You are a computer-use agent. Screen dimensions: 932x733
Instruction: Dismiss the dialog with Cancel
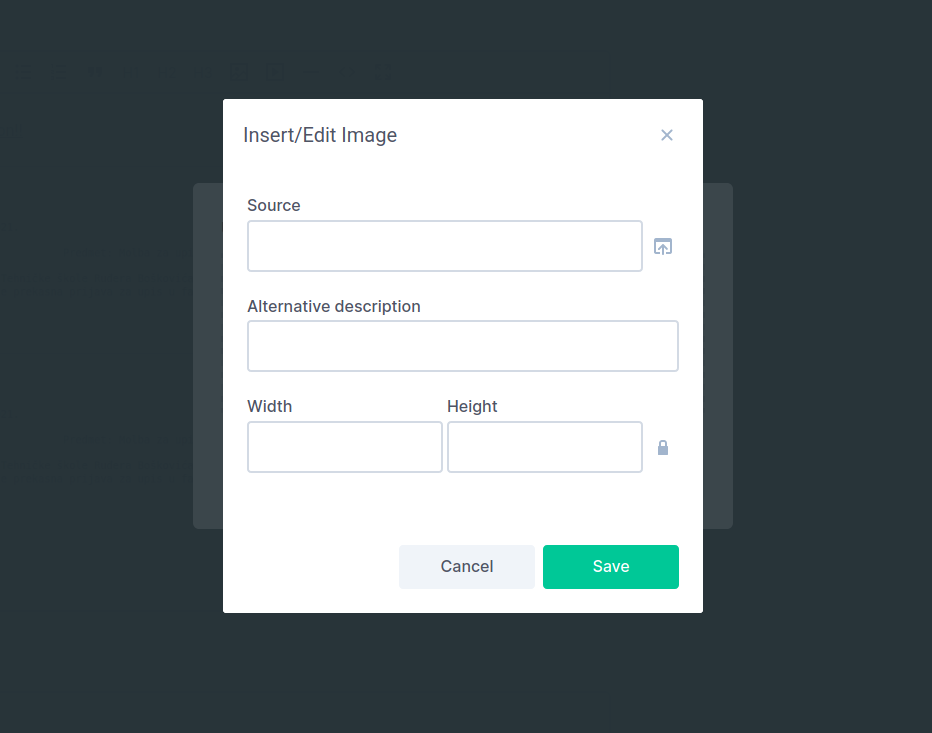(466, 566)
